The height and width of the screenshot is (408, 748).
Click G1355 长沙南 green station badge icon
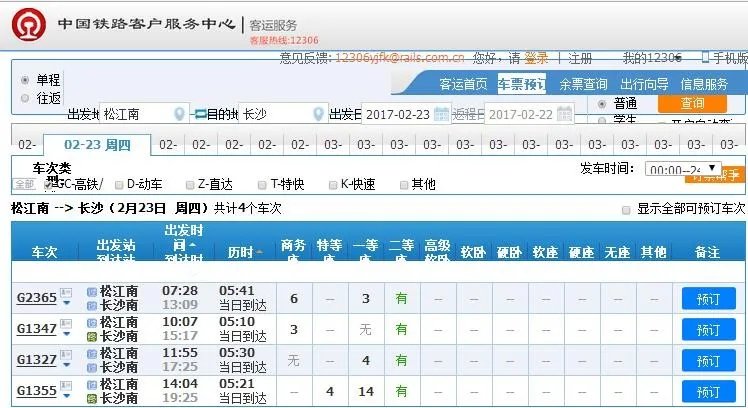[92, 399]
